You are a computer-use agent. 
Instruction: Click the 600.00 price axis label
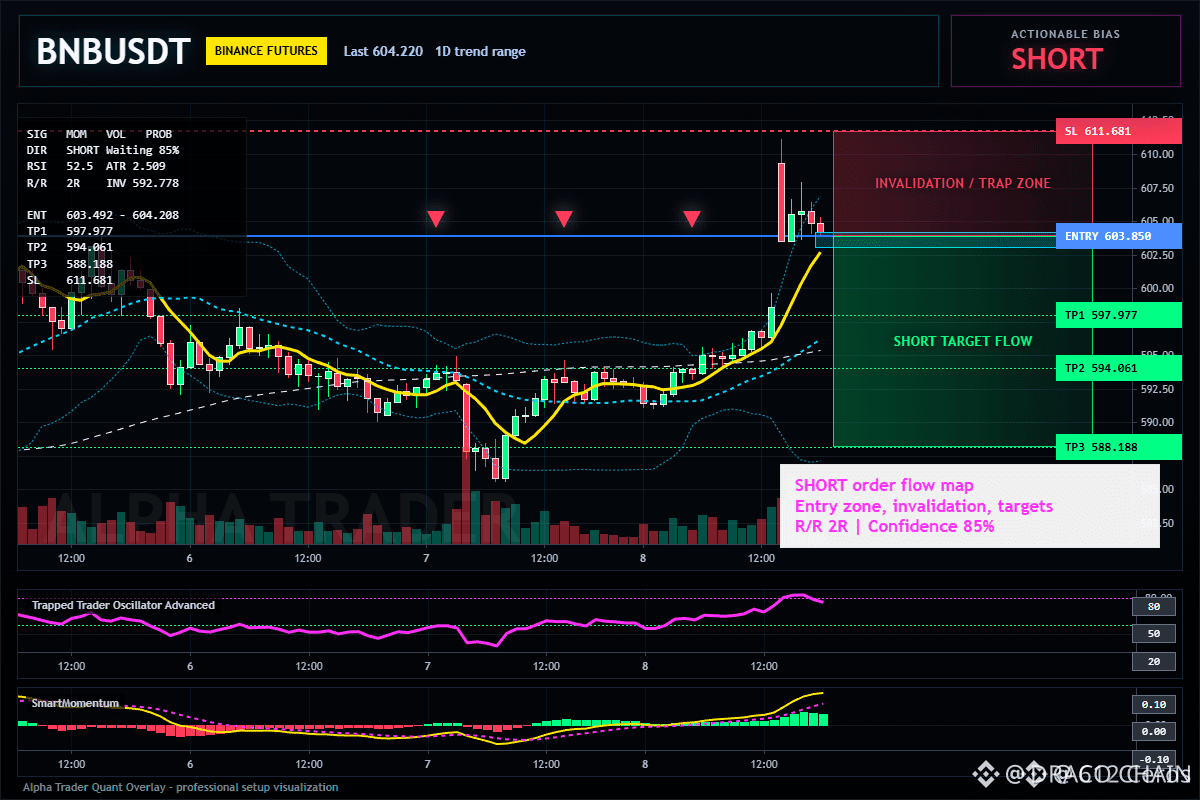coord(1157,288)
